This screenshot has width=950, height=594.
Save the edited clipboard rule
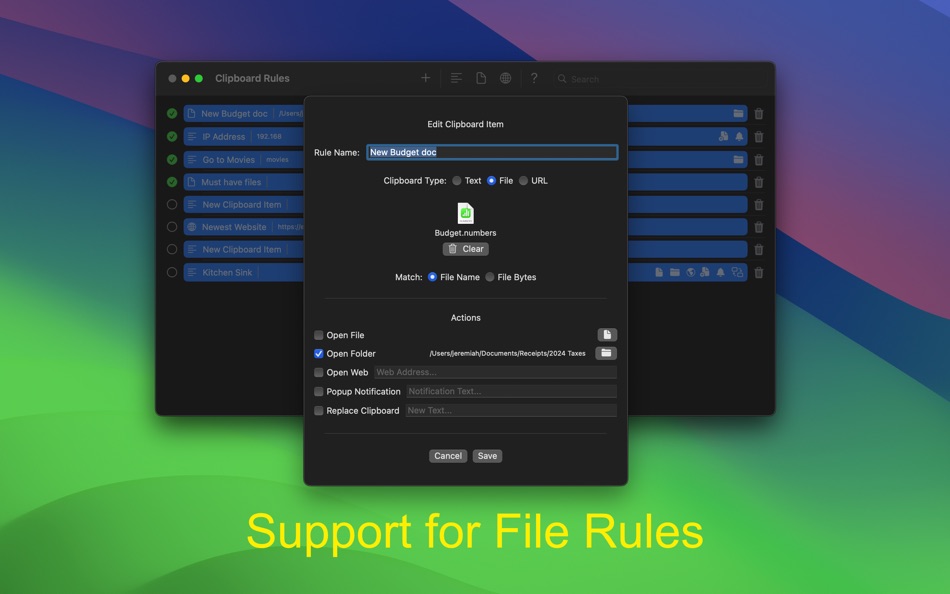(487, 455)
